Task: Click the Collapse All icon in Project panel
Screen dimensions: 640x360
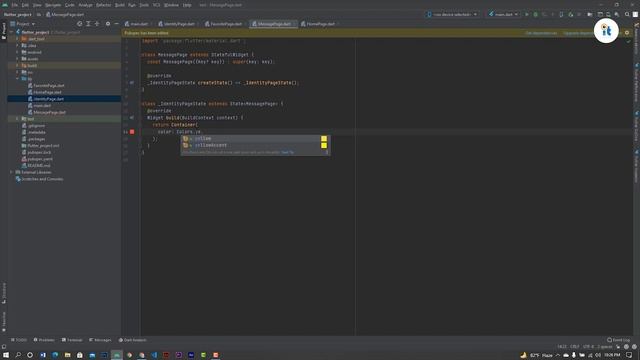Action: coord(97,24)
